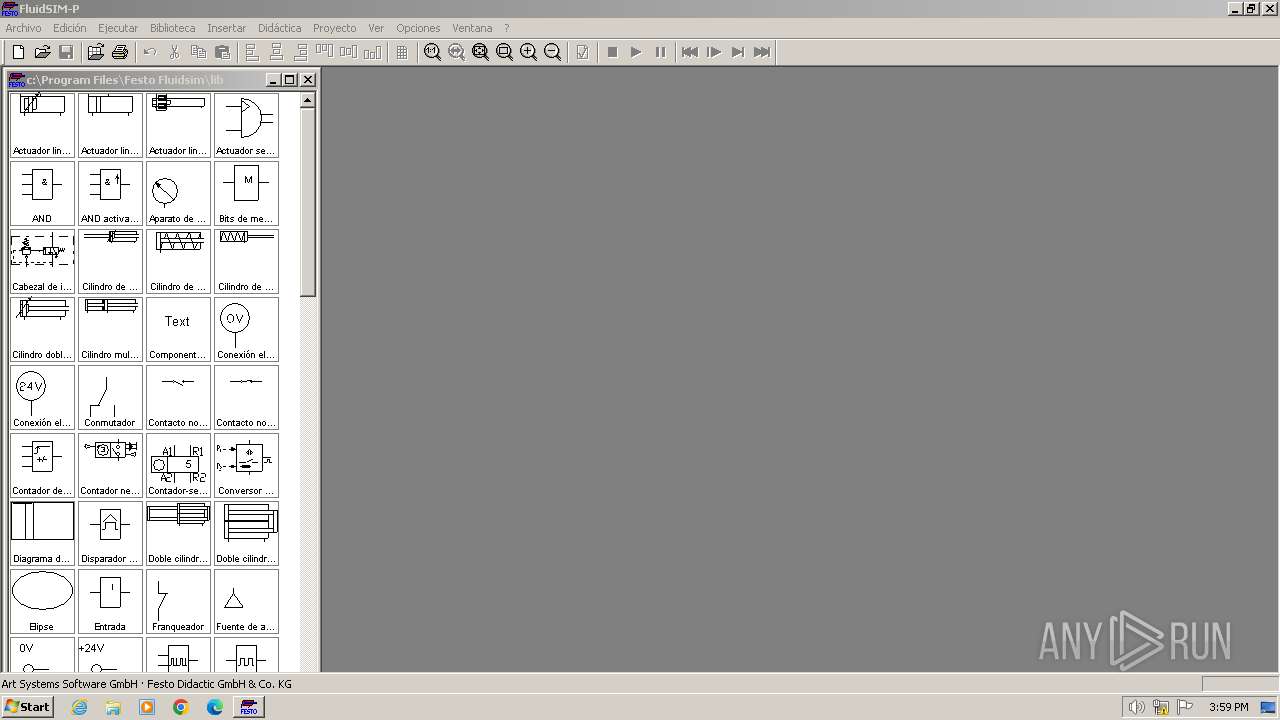
Task: Stop the simulation
Action: point(612,52)
